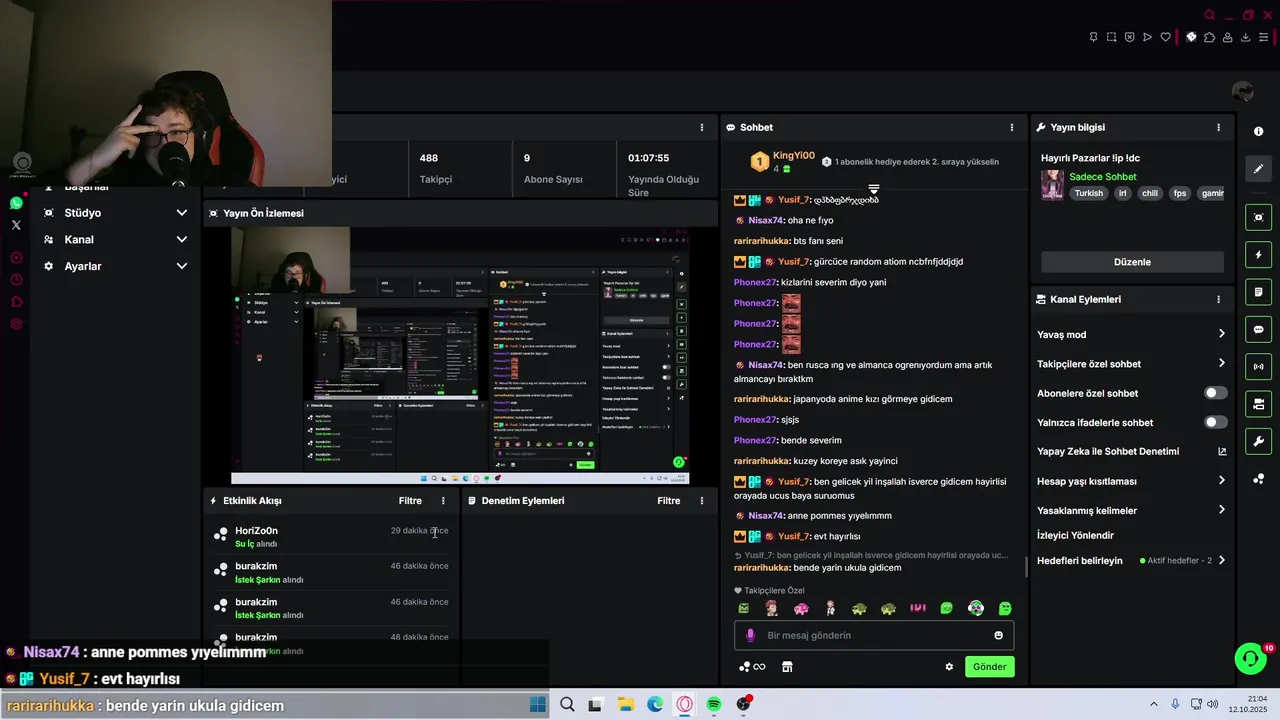Click the İzleyici Yönlendir option
The image size is (1280, 720).
point(1075,536)
